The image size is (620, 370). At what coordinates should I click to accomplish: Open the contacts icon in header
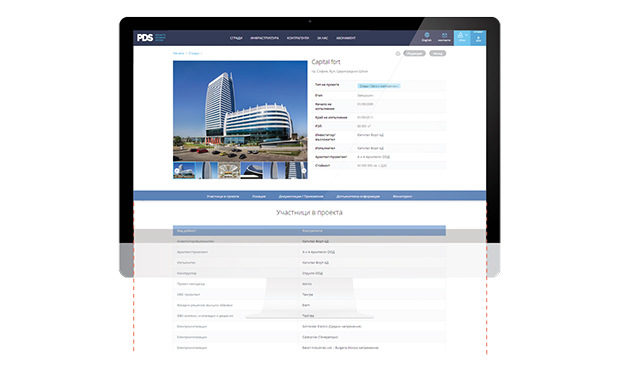click(x=444, y=36)
